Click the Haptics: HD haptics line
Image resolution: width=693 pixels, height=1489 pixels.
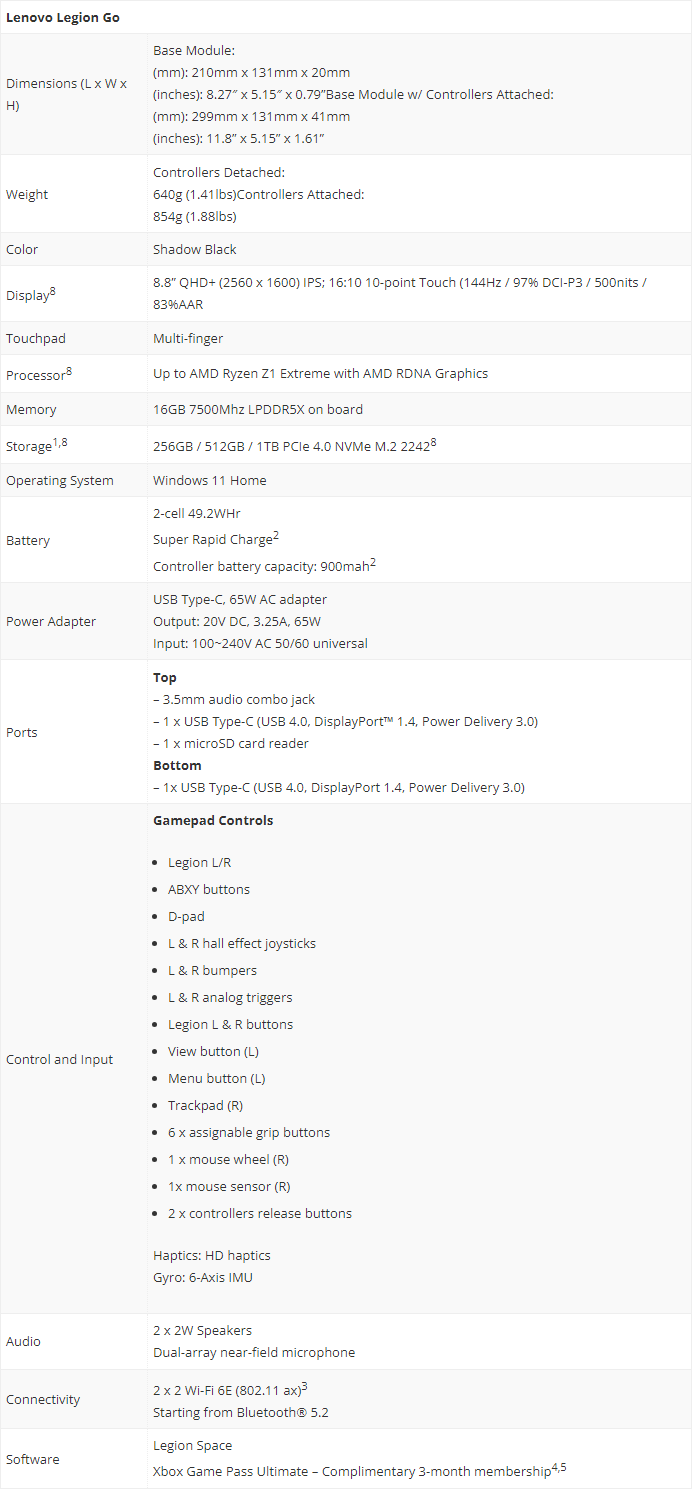pos(212,1255)
